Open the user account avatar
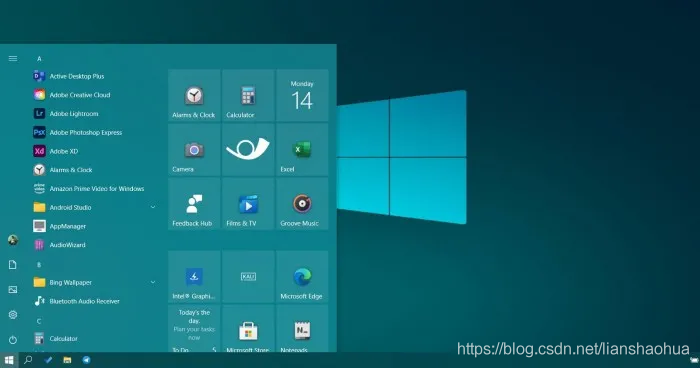The height and width of the screenshot is (368, 700). [x=13, y=240]
